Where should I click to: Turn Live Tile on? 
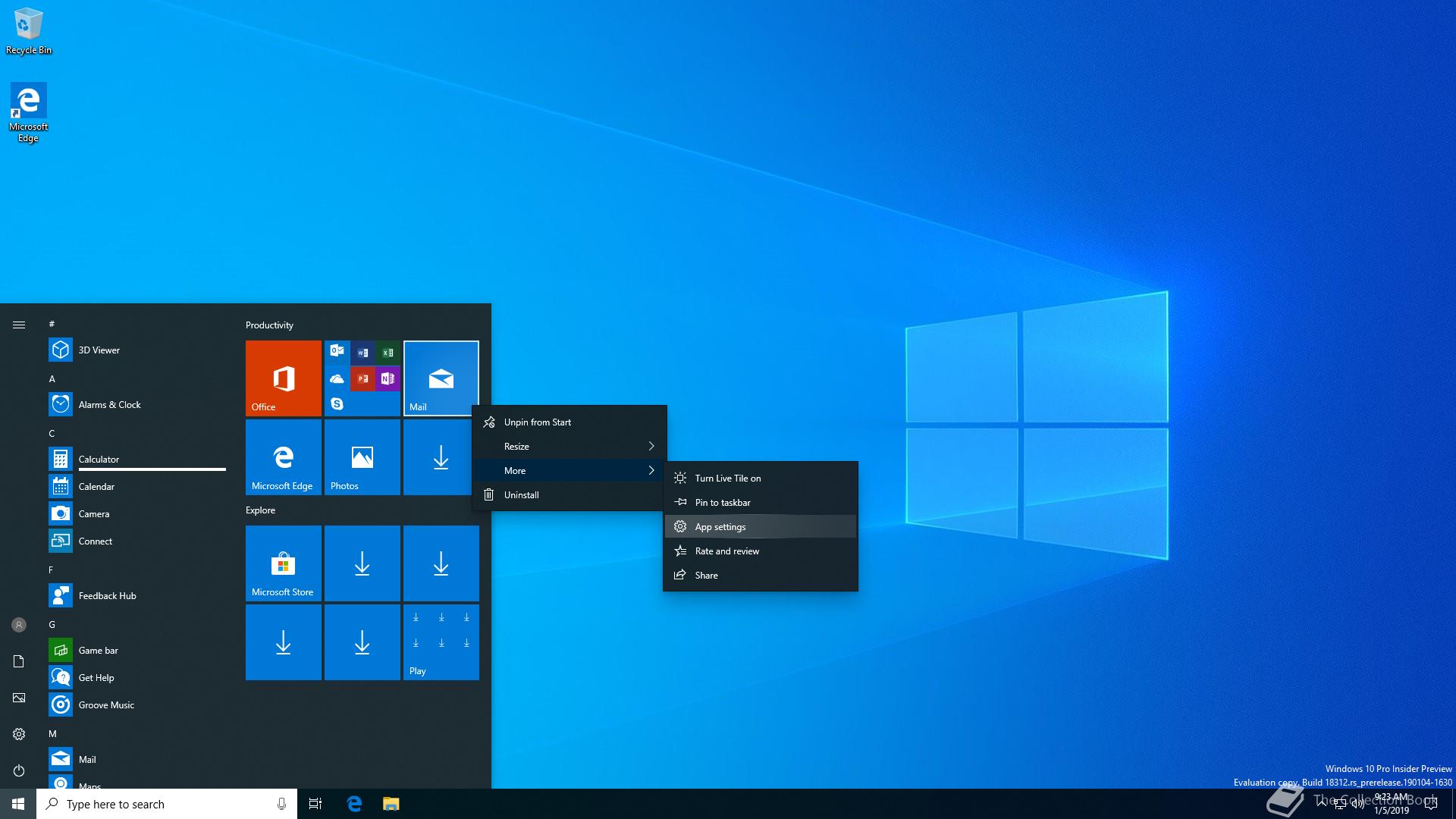pyautogui.click(x=761, y=479)
